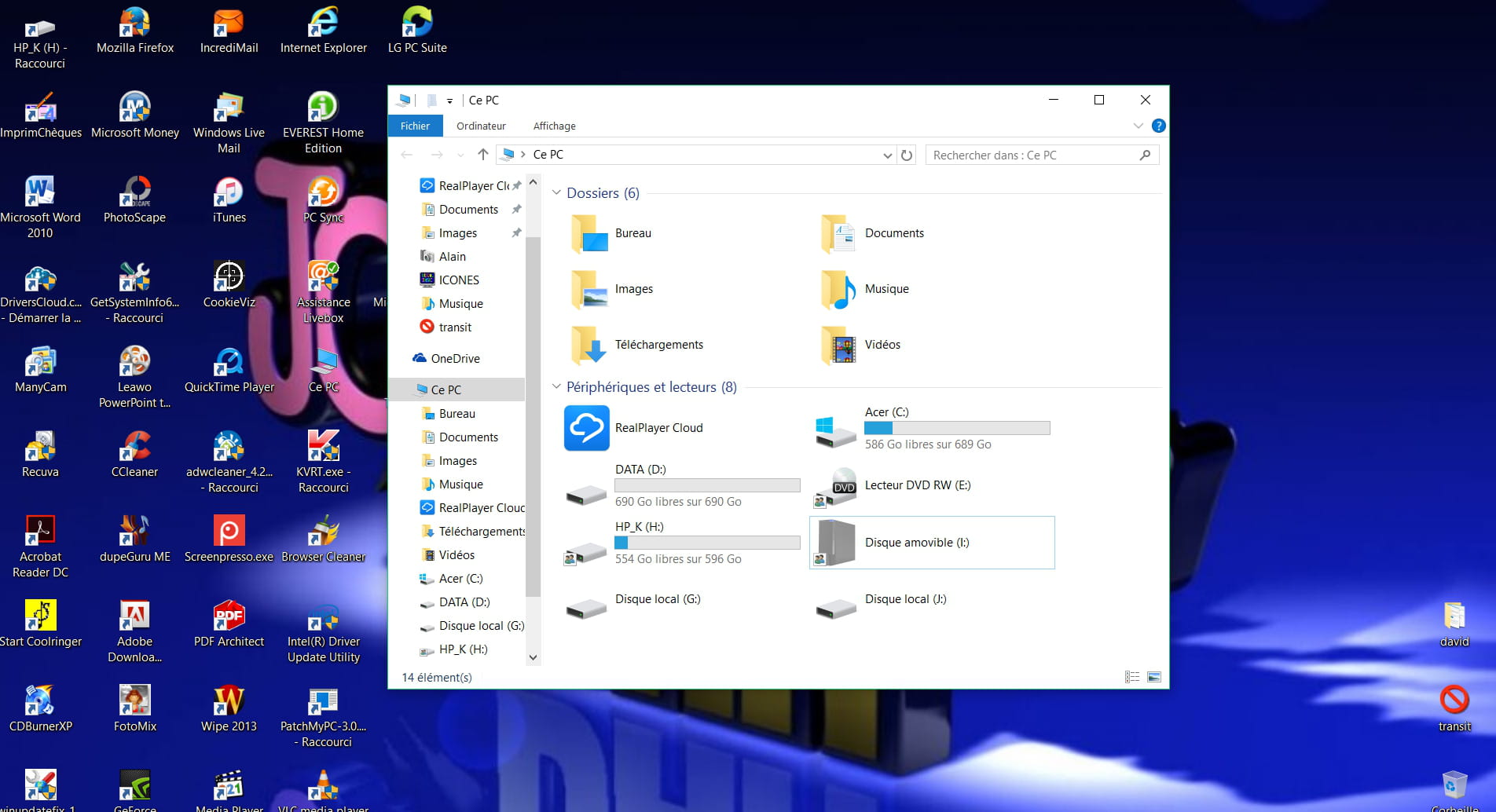1496x812 pixels.
Task: Select the CCleaner desktop icon
Action: [135, 455]
